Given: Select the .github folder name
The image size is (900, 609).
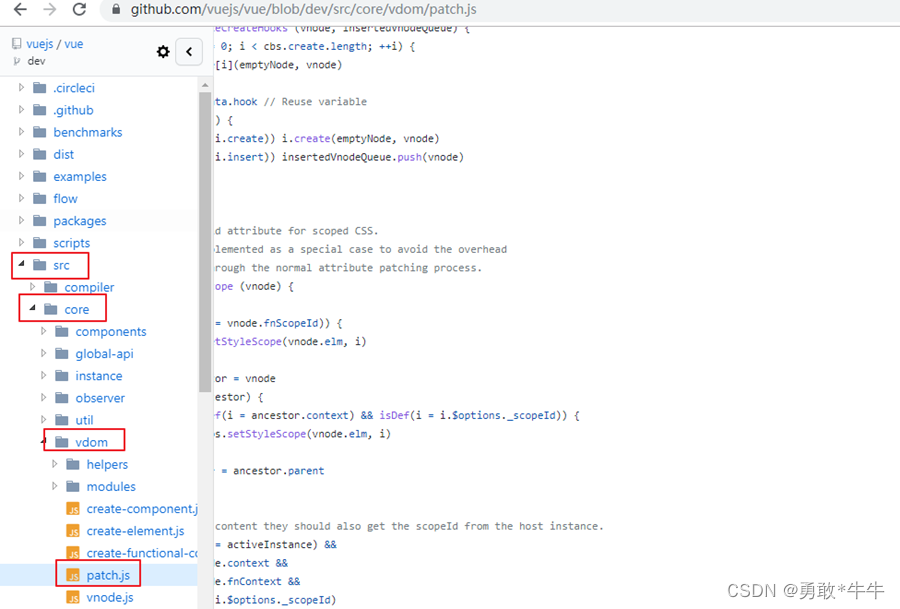Looking at the screenshot, I should tap(73, 110).
